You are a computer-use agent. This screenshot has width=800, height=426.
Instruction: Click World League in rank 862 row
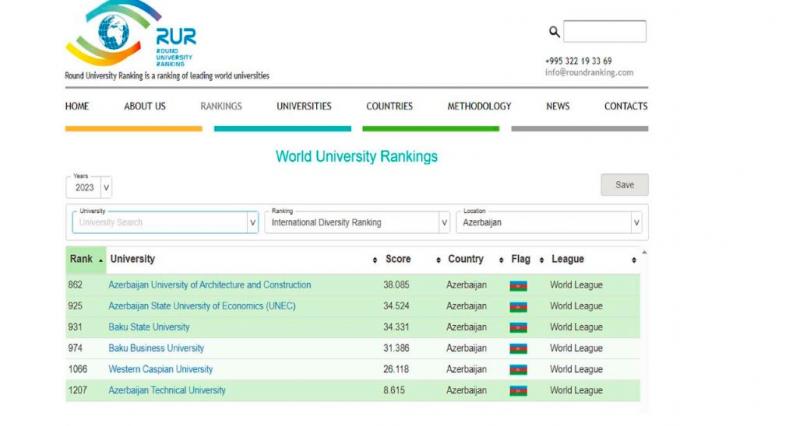tap(576, 285)
